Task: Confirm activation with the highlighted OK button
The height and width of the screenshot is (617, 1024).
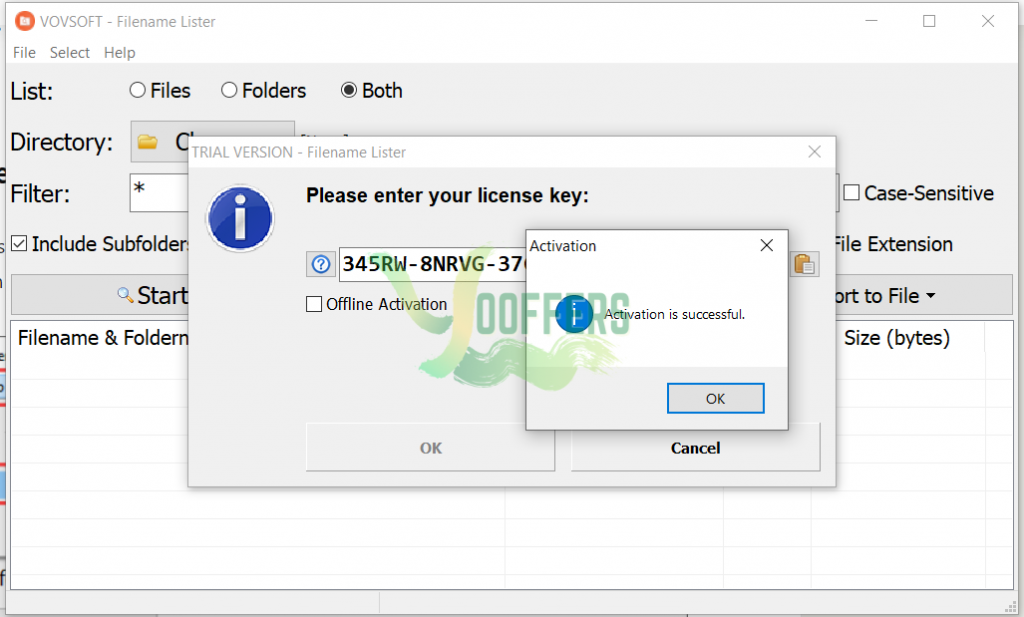Action: (715, 398)
